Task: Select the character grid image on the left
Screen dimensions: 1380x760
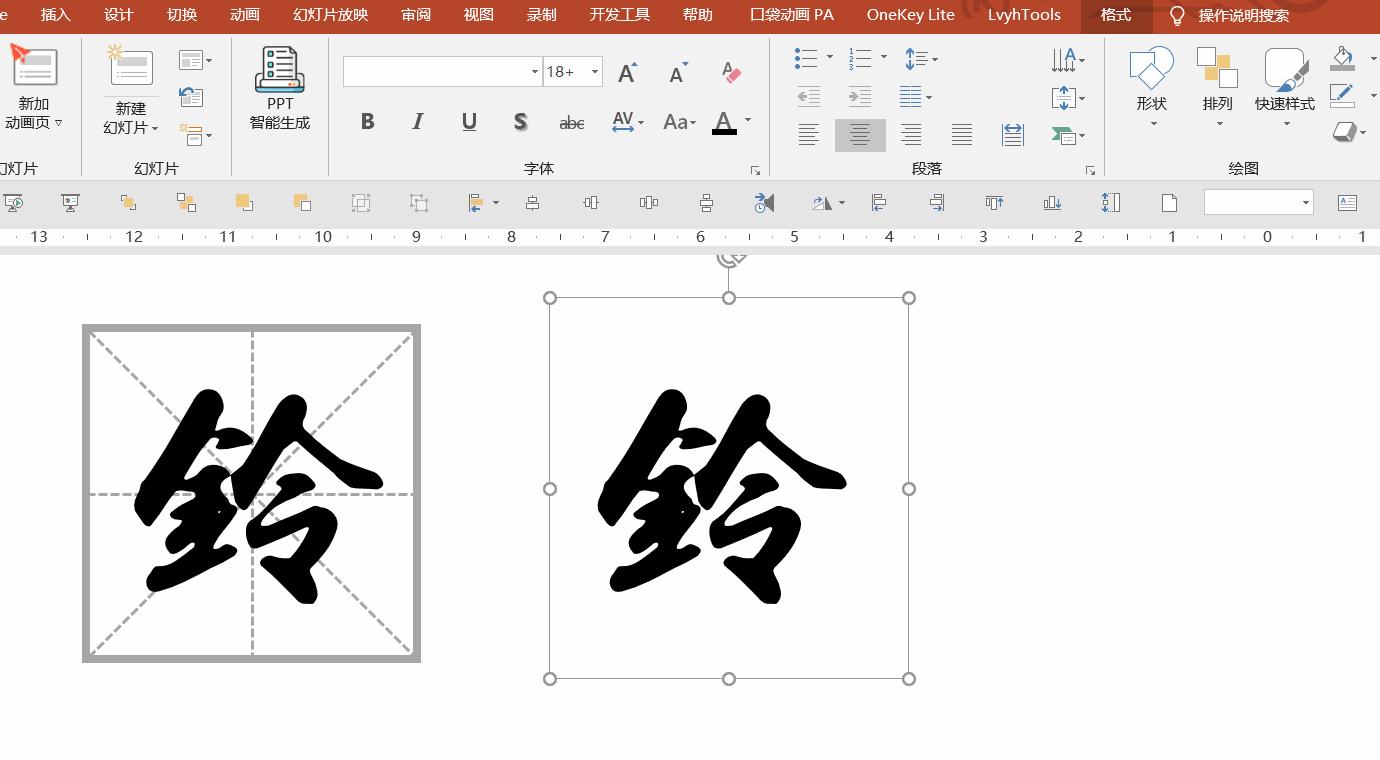Action: (x=251, y=492)
